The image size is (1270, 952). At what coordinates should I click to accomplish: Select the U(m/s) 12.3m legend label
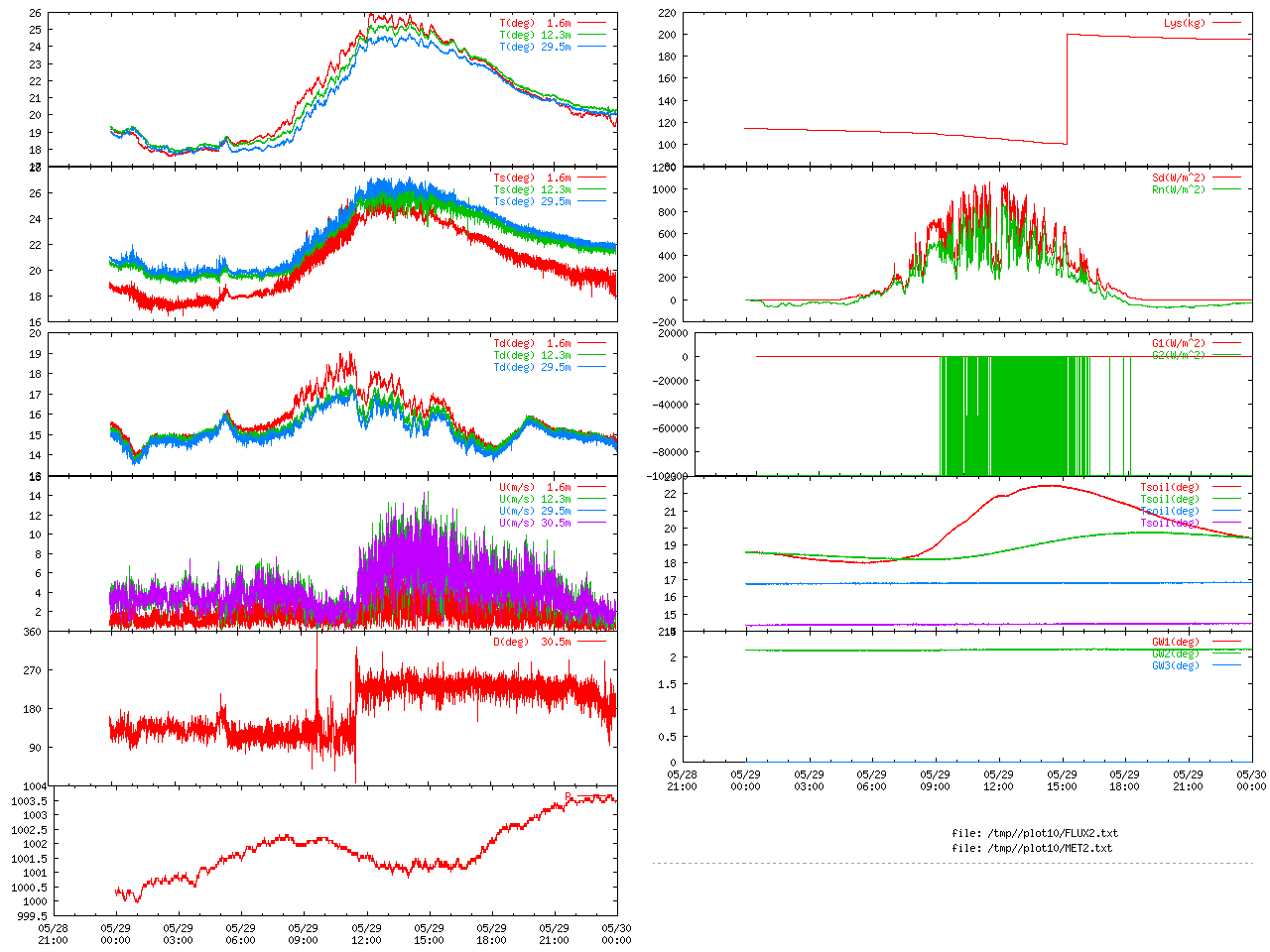tap(535, 499)
